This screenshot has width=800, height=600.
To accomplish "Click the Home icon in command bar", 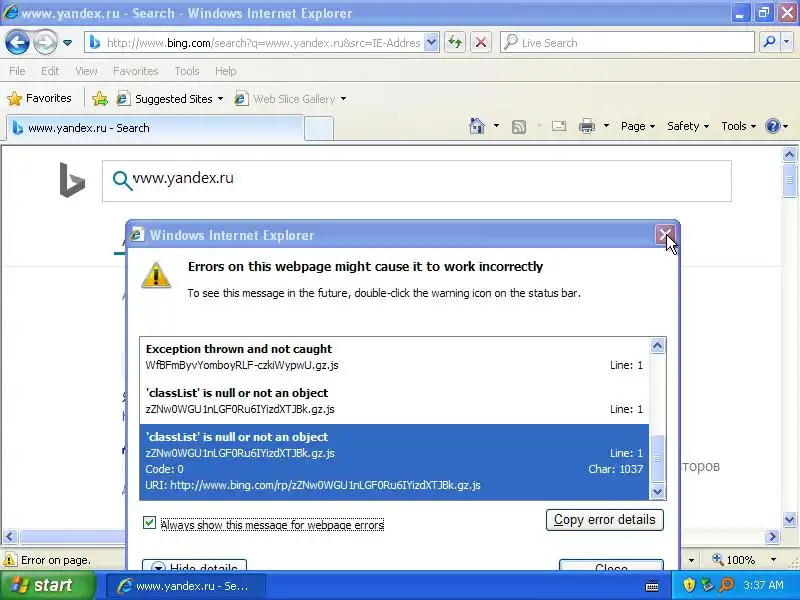I will (477, 126).
